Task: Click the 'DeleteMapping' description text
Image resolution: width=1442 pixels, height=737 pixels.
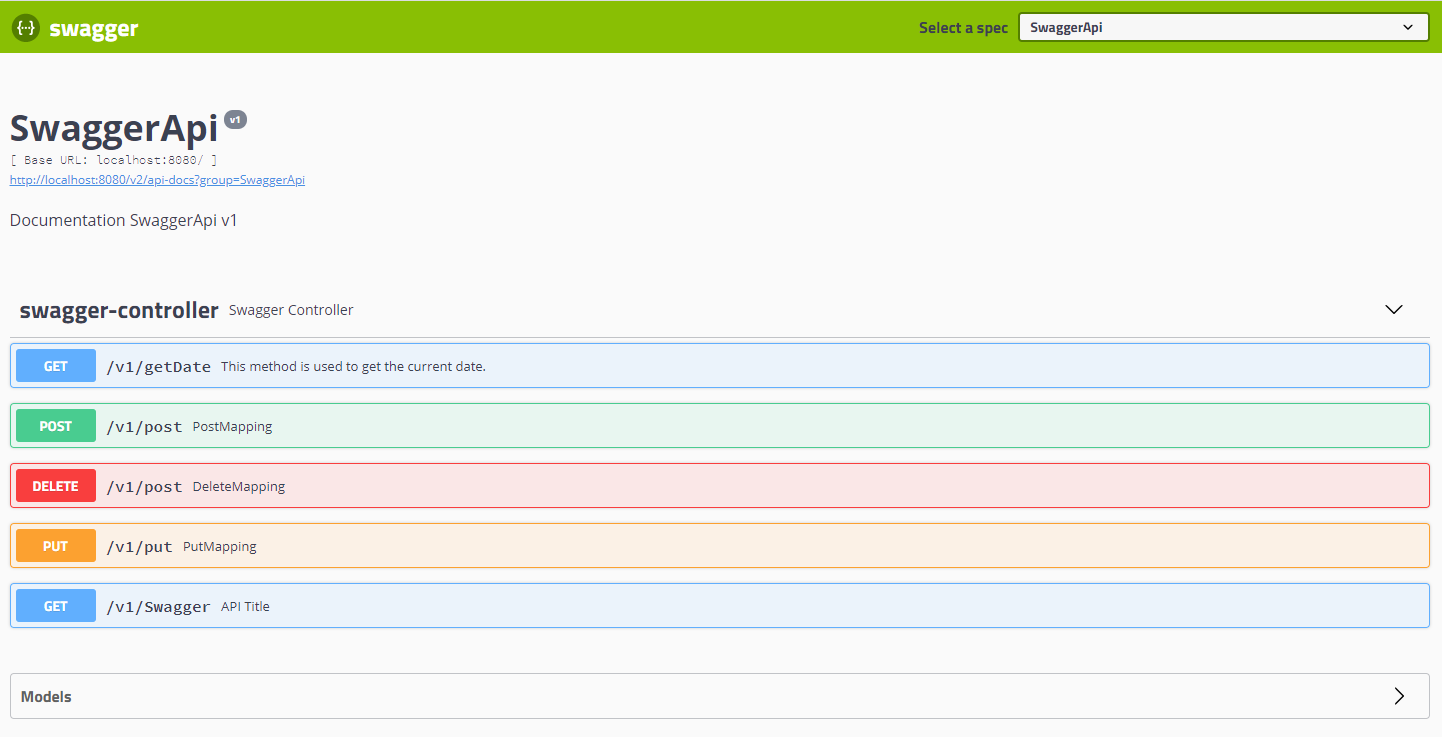Action: pyautogui.click(x=239, y=487)
